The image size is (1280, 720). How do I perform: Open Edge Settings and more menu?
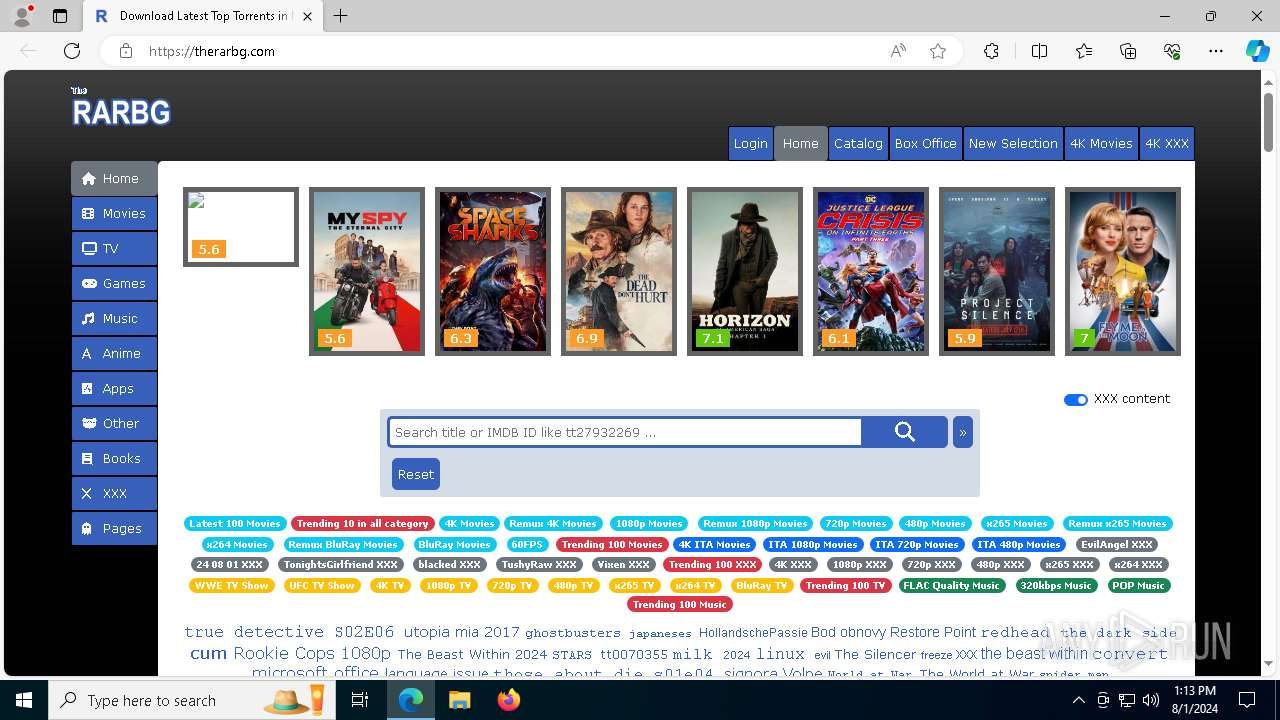[x=1216, y=51]
